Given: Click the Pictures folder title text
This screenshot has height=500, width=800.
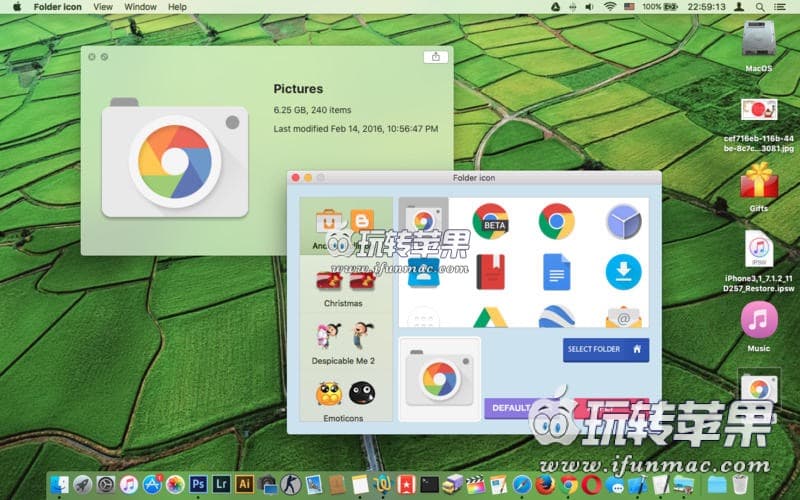Looking at the screenshot, I should click(298, 89).
